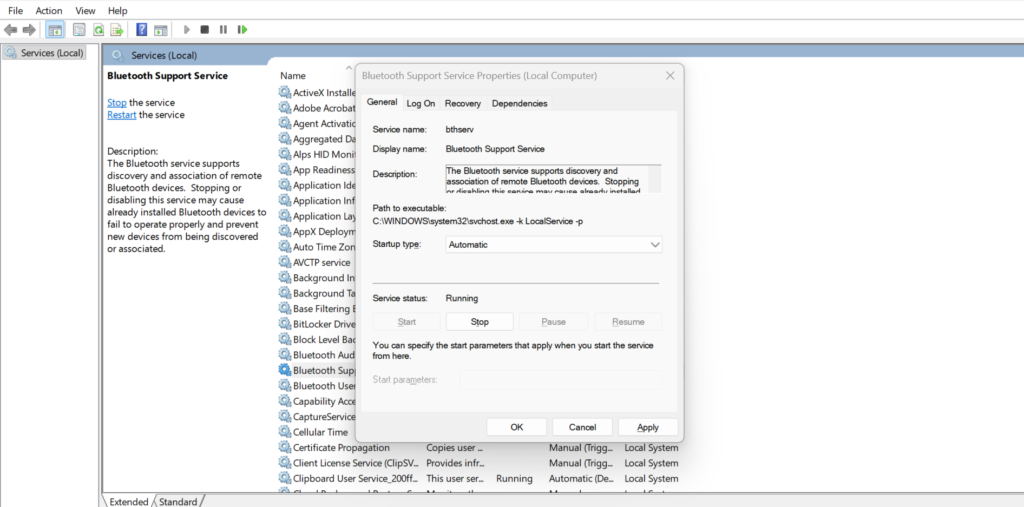This screenshot has height=507, width=1024.
Task: Click the Restart Service toolbar icon
Action: tap(242, 29)
